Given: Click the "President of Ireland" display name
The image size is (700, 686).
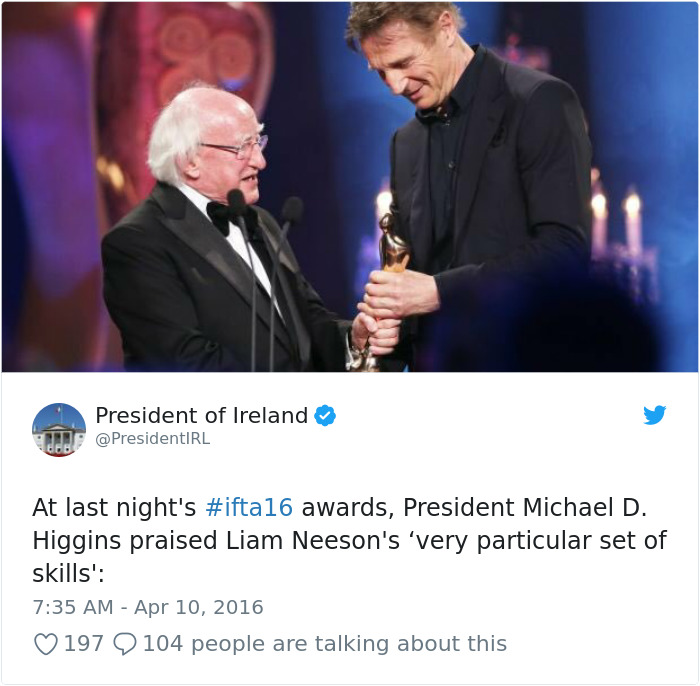Looking at the screenshot, I should point(201,416).
